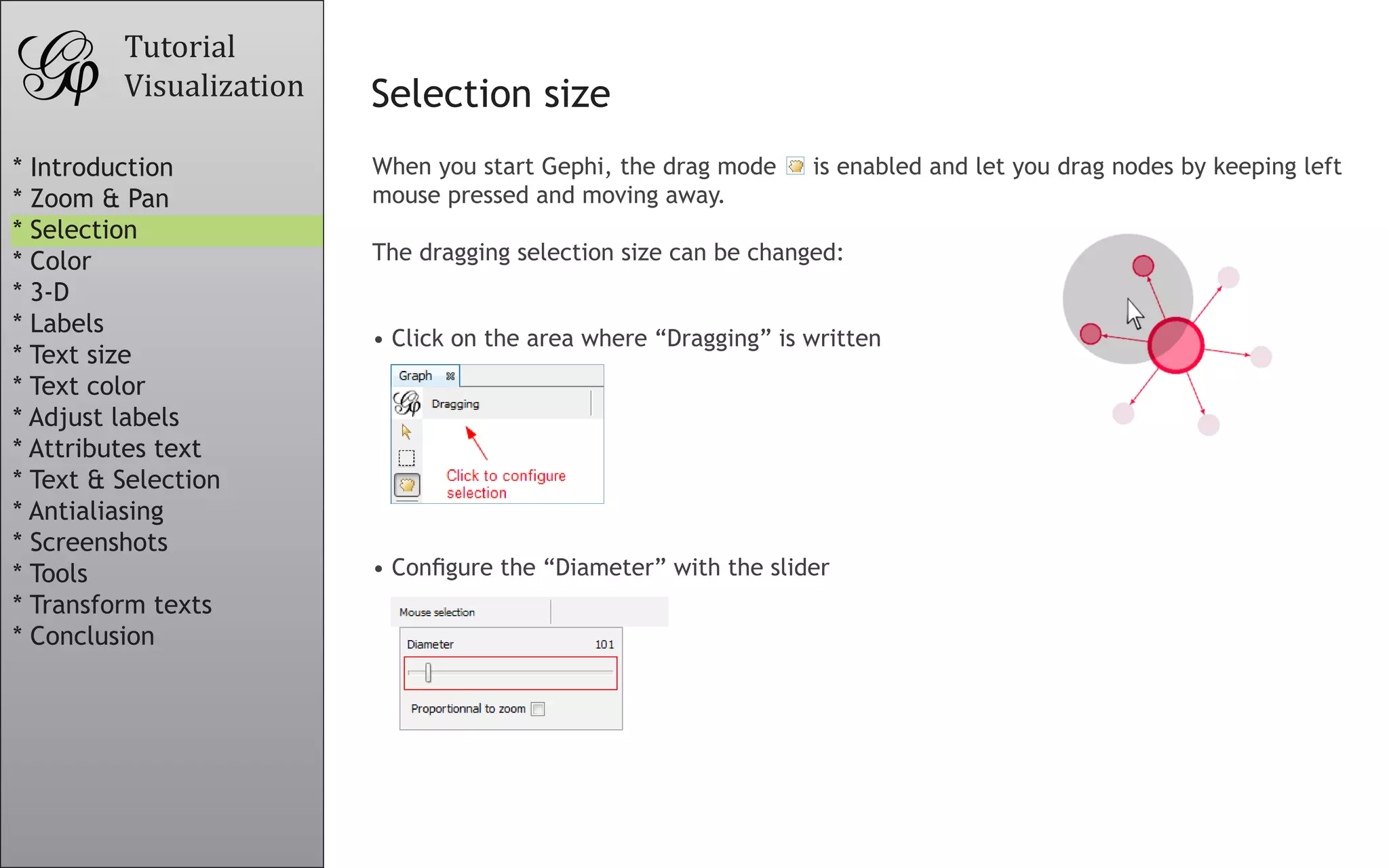Viewport: 1389px width, 868px height.
Task: Select the highlighted Selection sidebar entry
Action: click(83, 230)
